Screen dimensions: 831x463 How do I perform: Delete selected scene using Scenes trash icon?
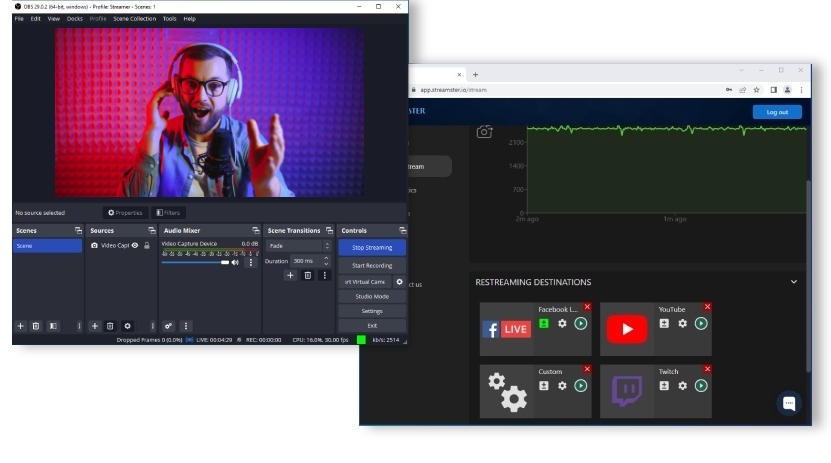[x=36, y=326]
